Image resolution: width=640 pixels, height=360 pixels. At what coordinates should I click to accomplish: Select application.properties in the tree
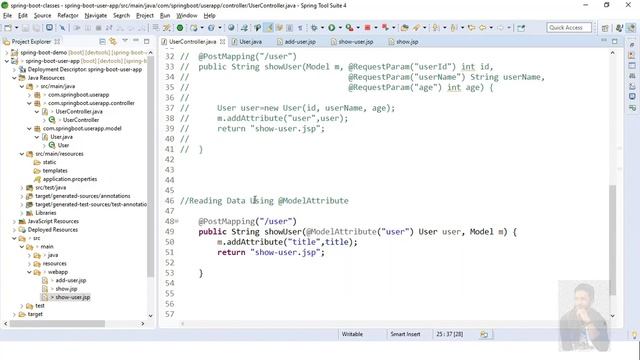(x=70, y=179)
